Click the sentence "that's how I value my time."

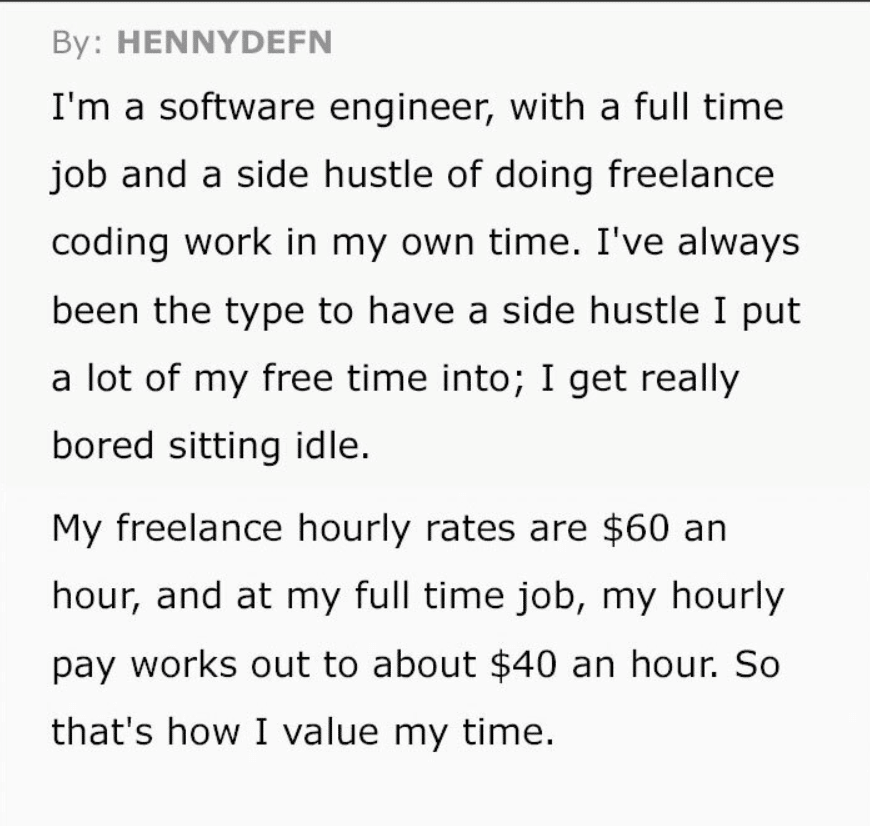303,733
